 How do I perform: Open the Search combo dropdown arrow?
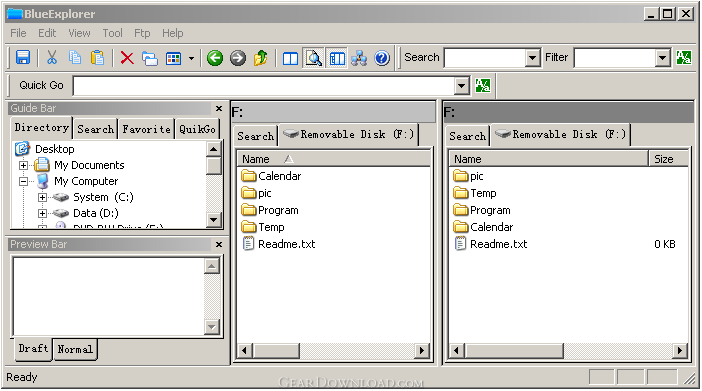point(532,58)
